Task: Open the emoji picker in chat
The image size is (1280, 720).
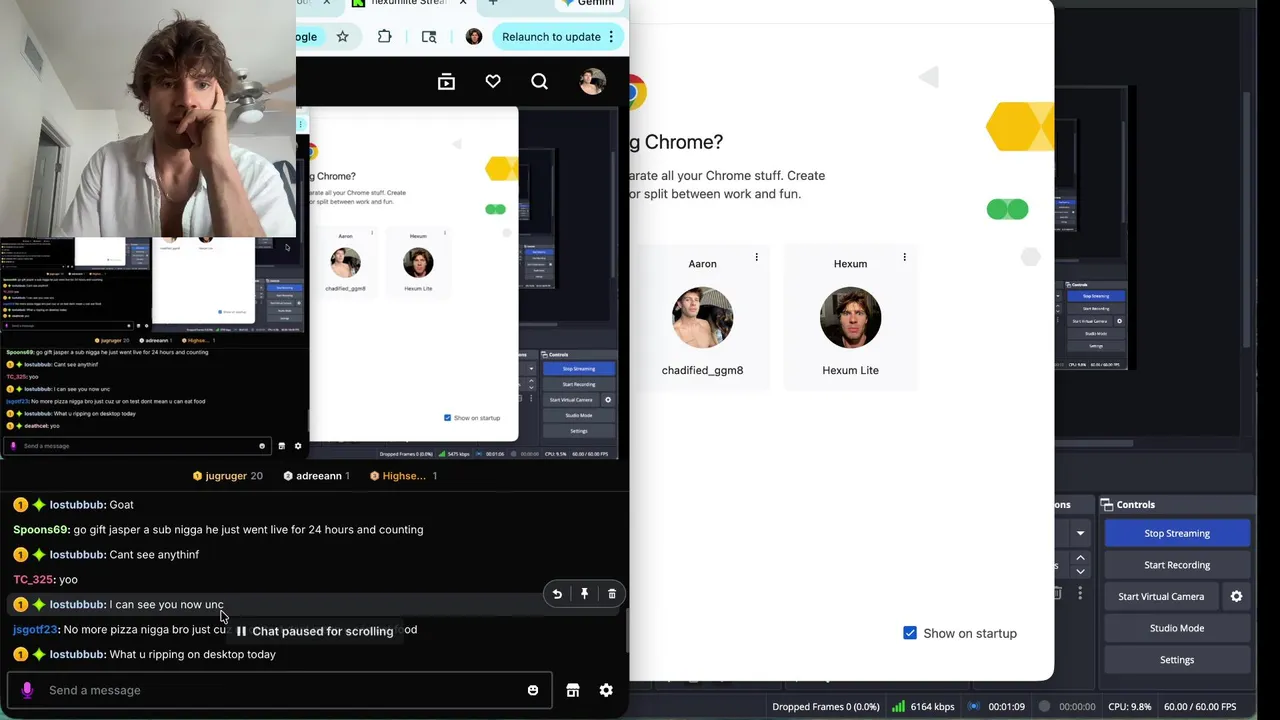Action: point(533,690)
